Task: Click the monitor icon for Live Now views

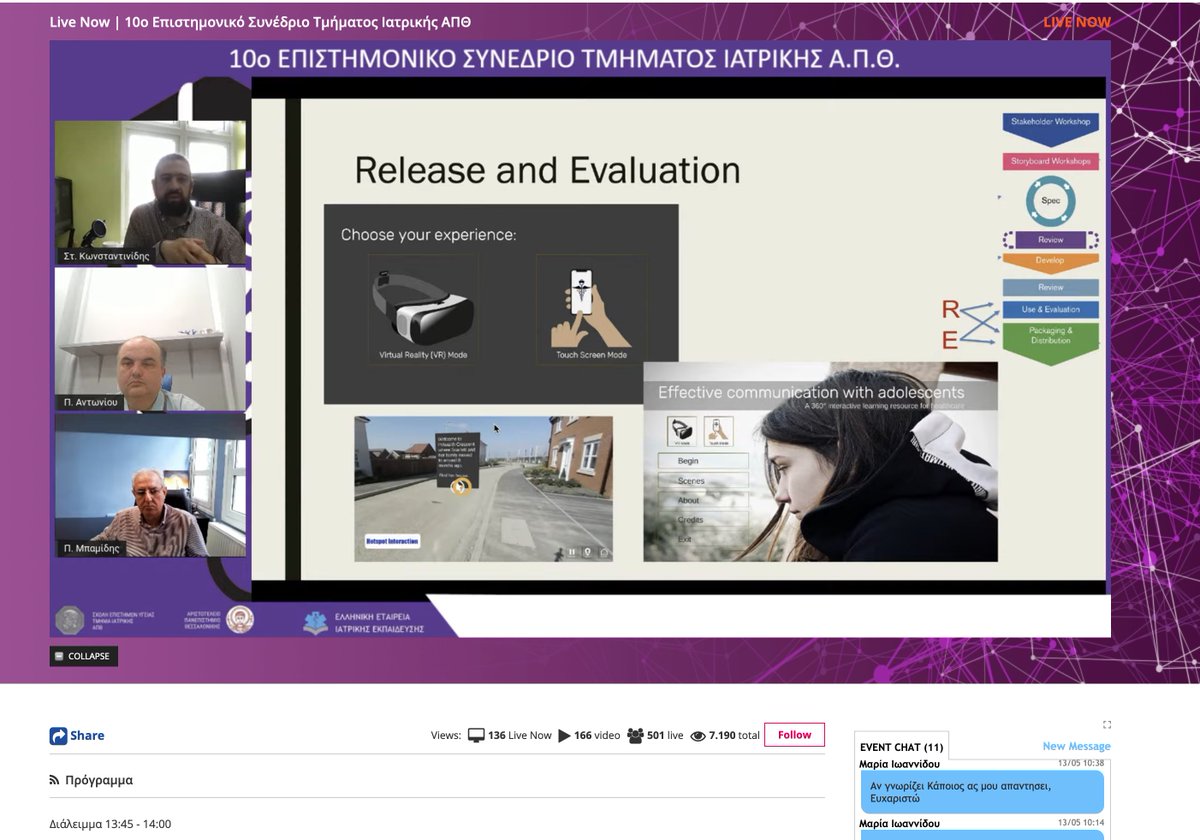Action: click(x=476, y=736)
